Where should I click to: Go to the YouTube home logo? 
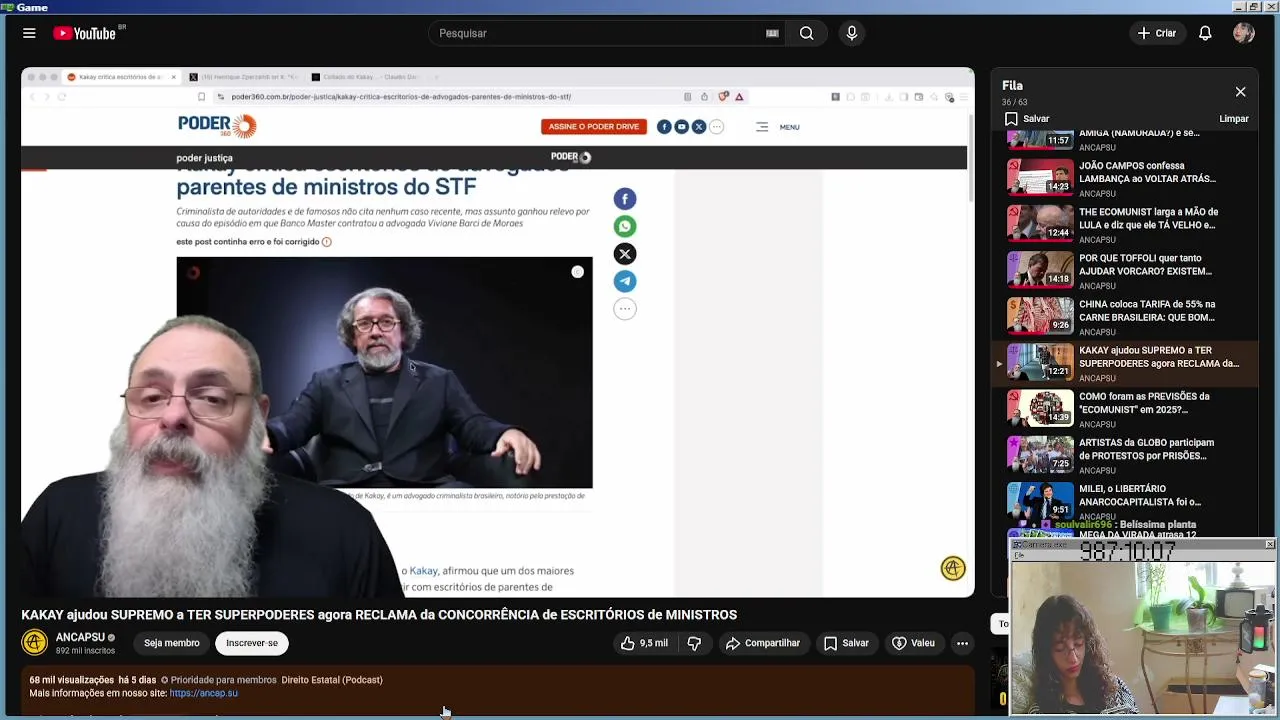pos(86,33)
